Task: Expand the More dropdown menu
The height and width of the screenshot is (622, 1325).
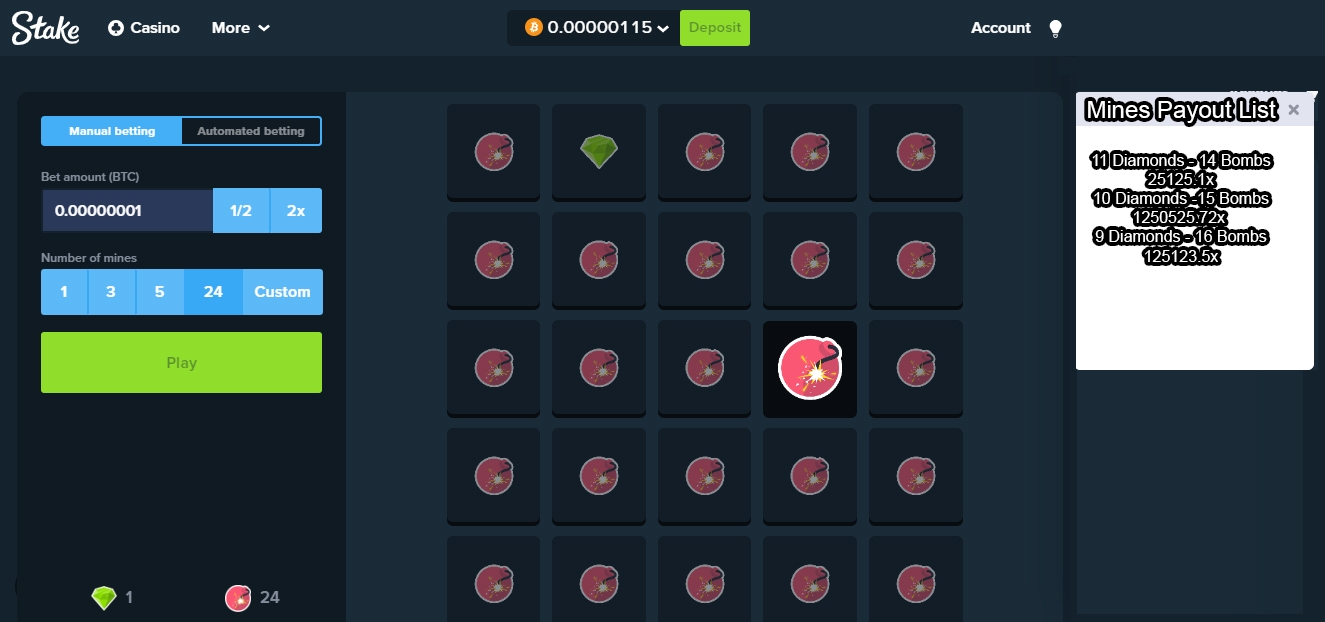Action: click(x=241, y=28)
